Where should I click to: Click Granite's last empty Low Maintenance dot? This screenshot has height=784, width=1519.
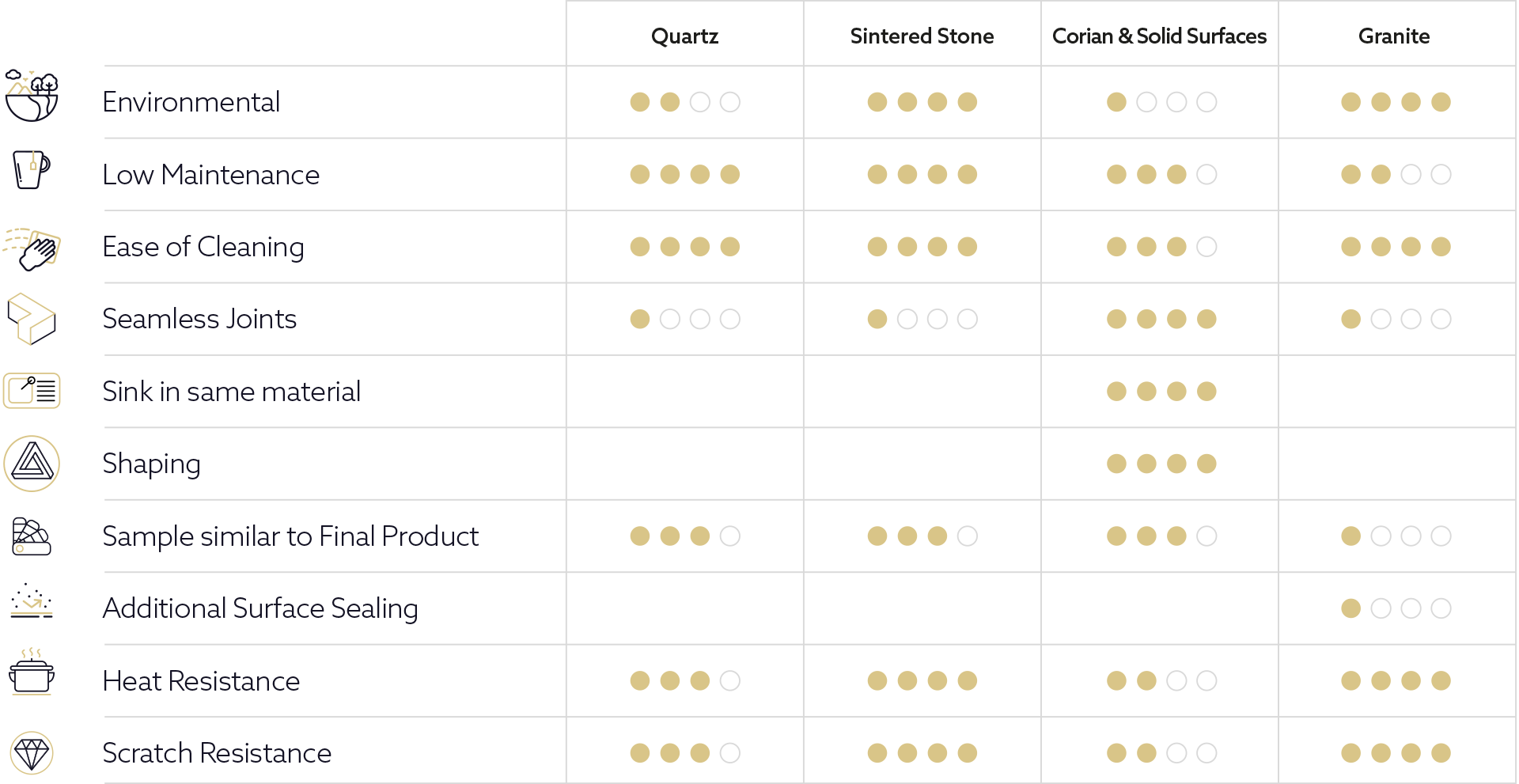1441,174
